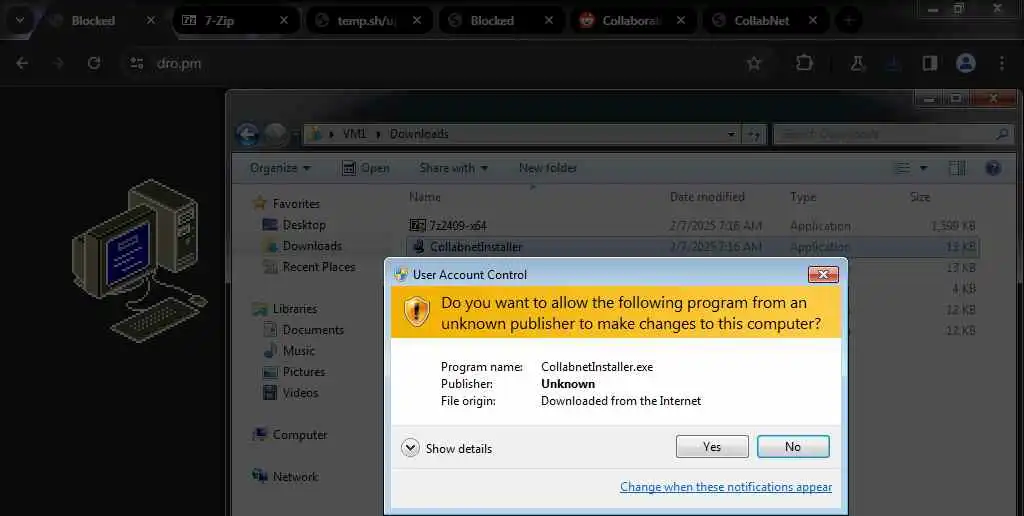Bookmark this page with the star icon

pos(754,63)
